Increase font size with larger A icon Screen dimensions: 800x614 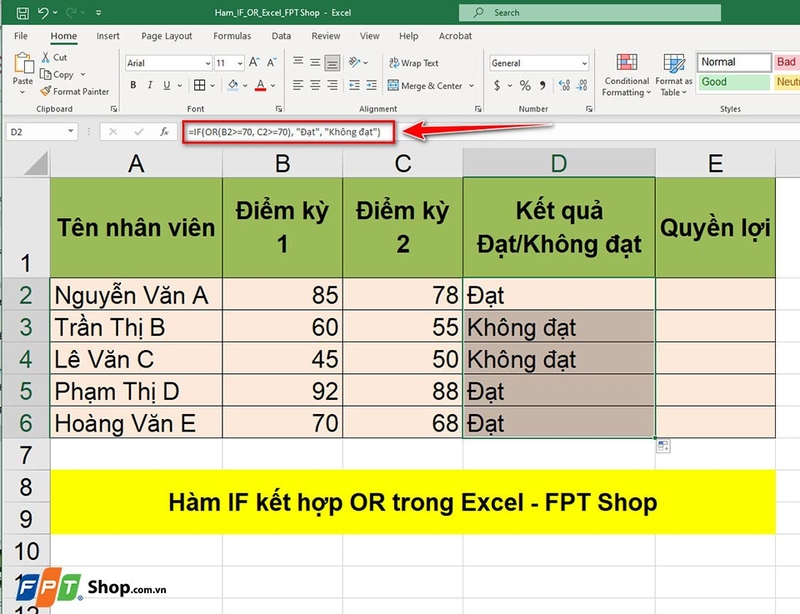[254, 62]
